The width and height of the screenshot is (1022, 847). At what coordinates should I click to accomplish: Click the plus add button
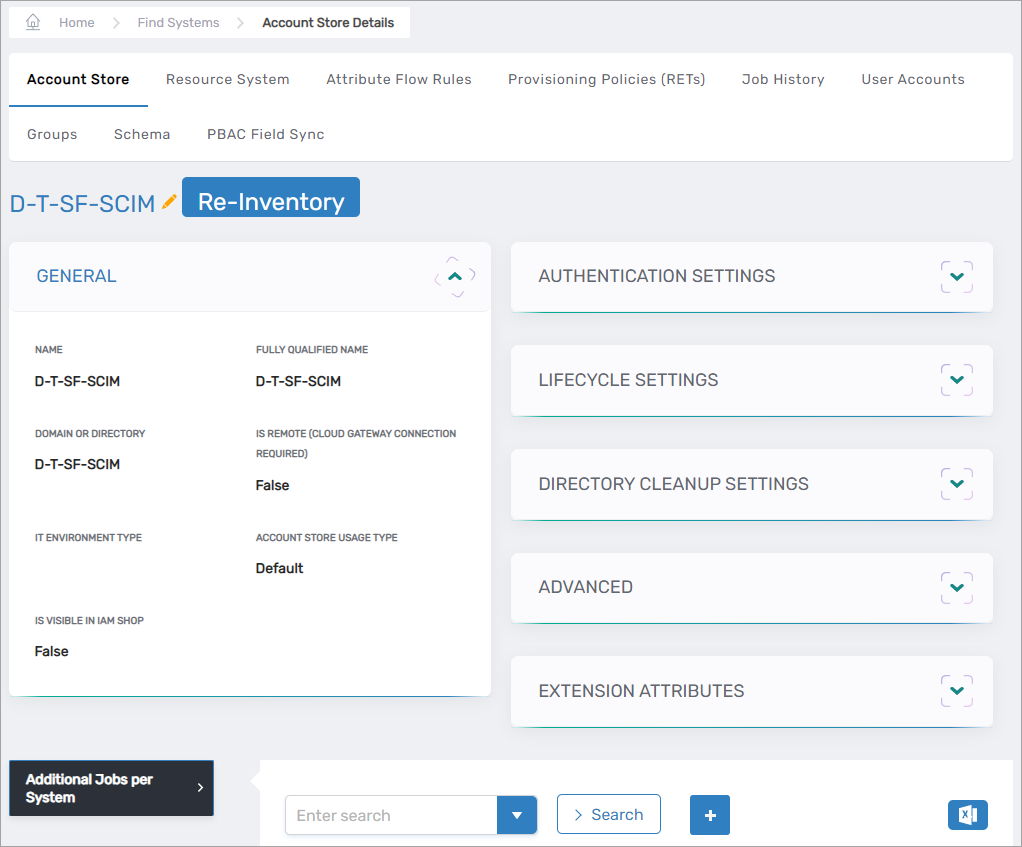tap(710, 815)
